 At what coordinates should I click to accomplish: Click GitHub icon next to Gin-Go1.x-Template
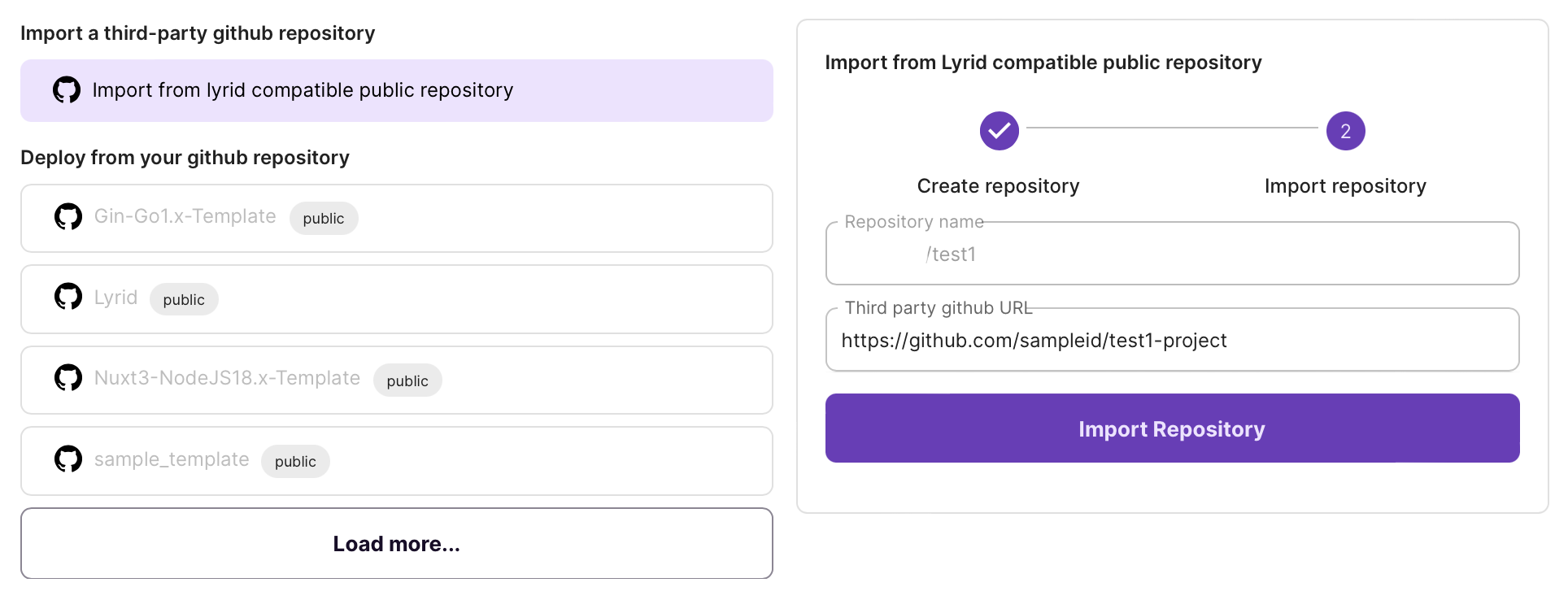pyautogui.click(x=68, y=217)
